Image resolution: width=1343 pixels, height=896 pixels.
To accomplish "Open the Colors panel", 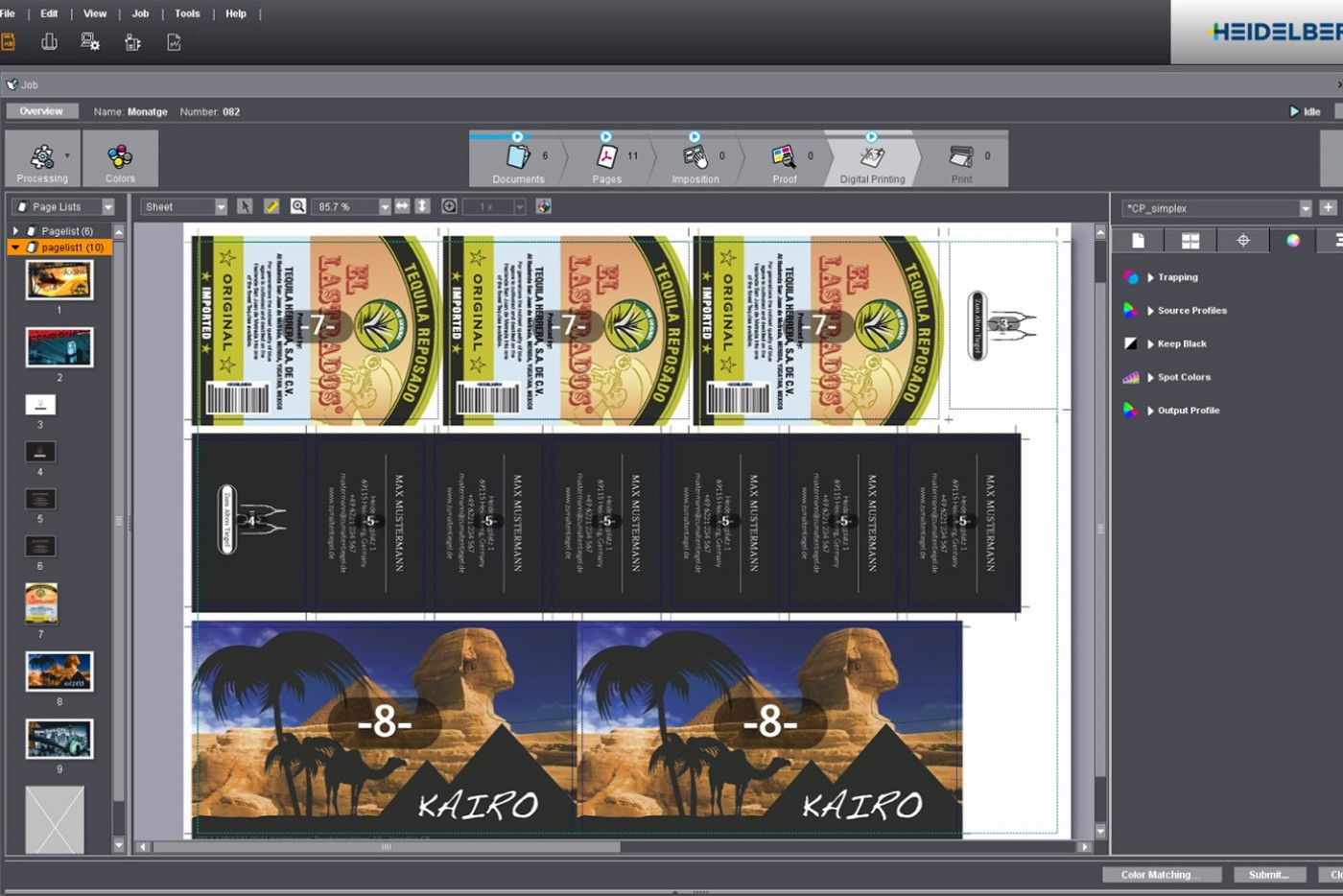I will (120, 159).
